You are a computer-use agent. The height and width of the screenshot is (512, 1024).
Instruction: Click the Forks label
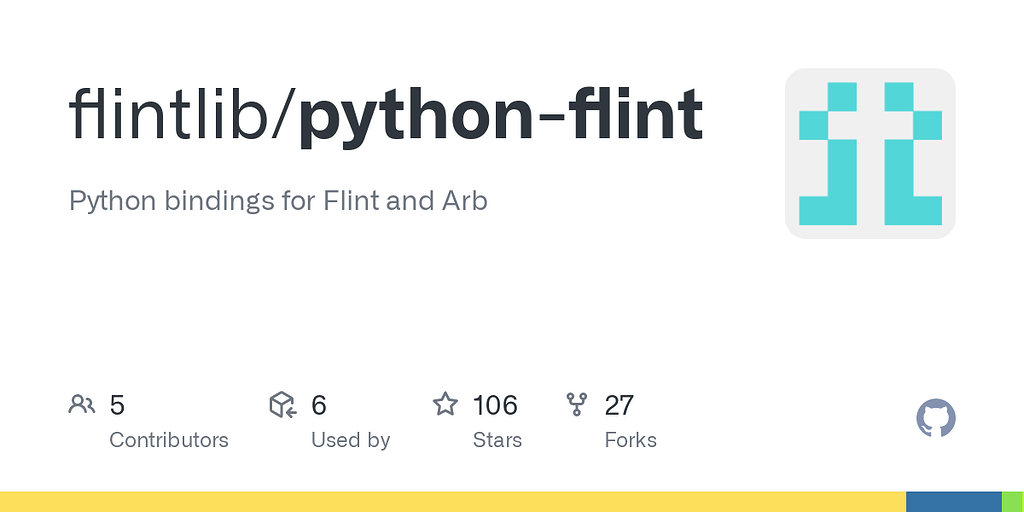(631, 440)
